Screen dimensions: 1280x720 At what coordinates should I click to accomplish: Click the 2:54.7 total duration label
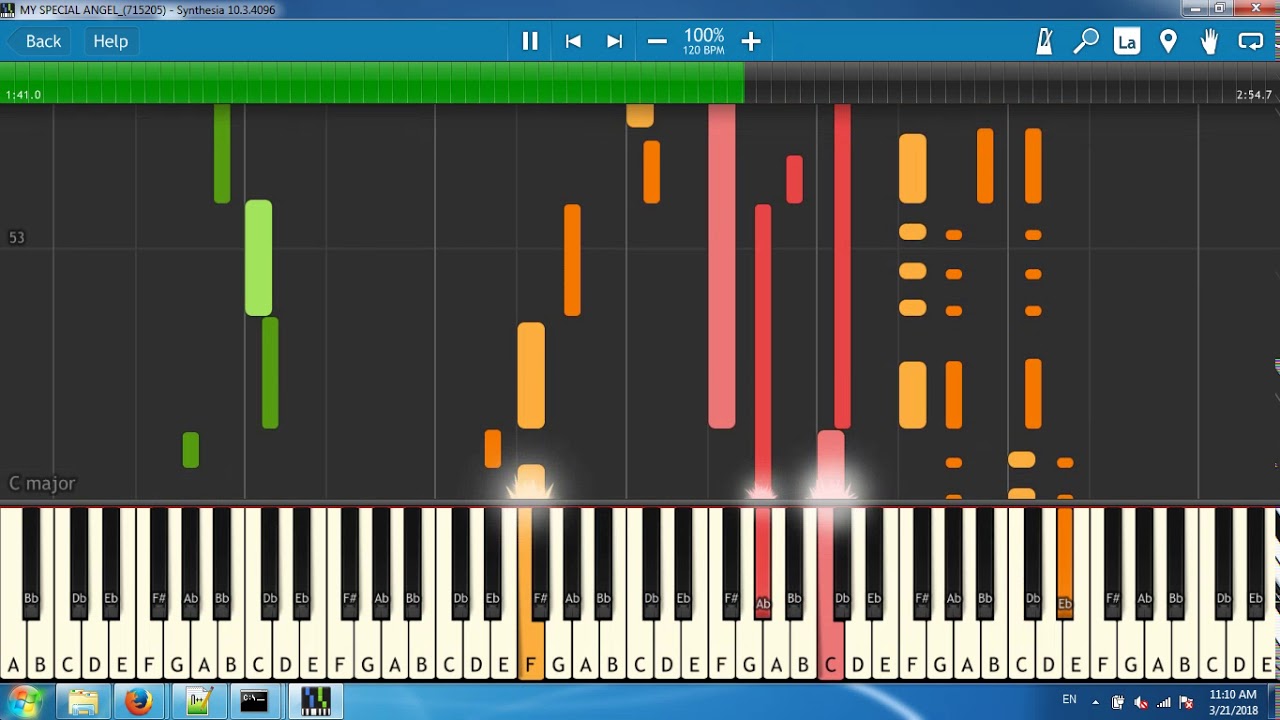coord(1254,95)
